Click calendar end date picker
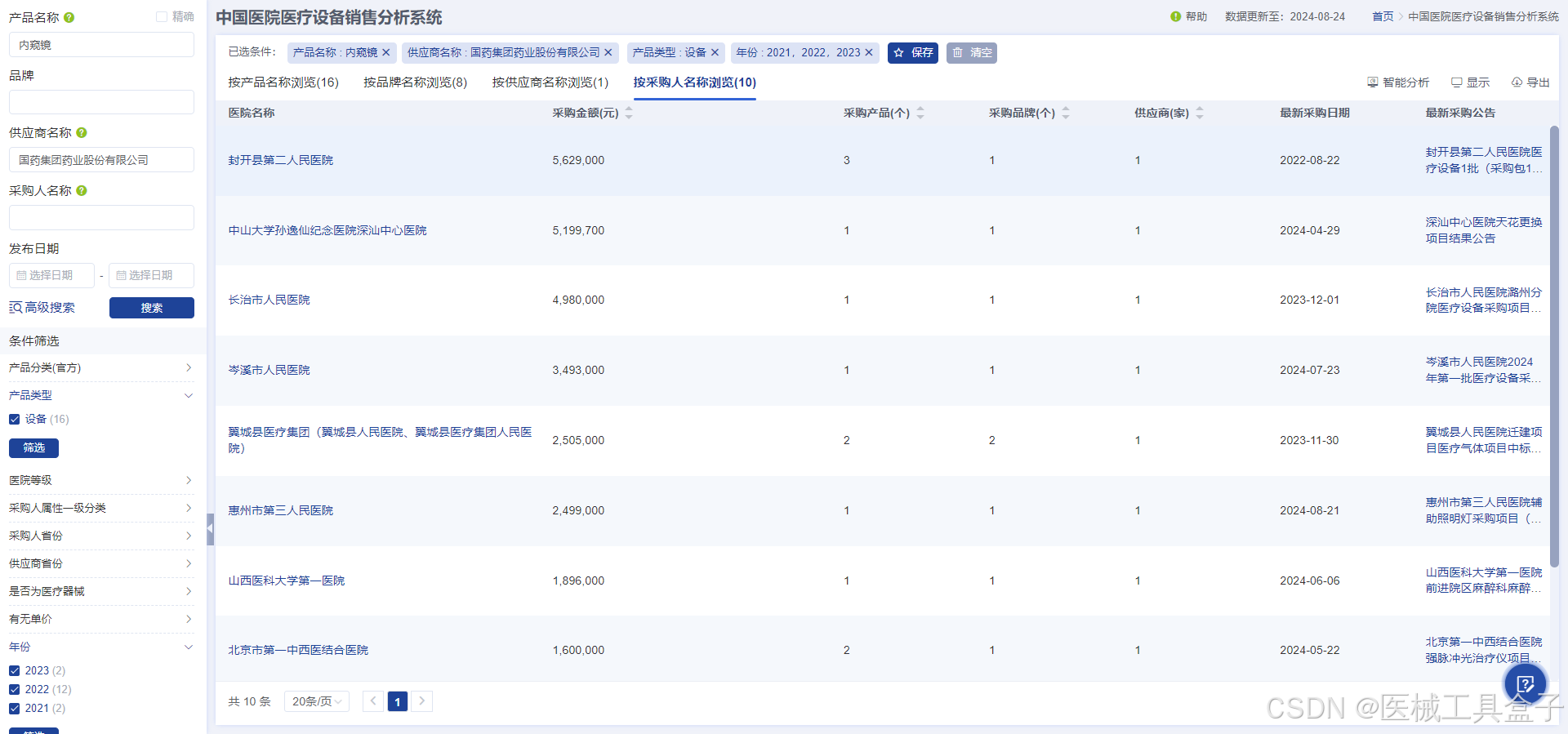Screen dimensions: 1568x734 tap(151, 275)
